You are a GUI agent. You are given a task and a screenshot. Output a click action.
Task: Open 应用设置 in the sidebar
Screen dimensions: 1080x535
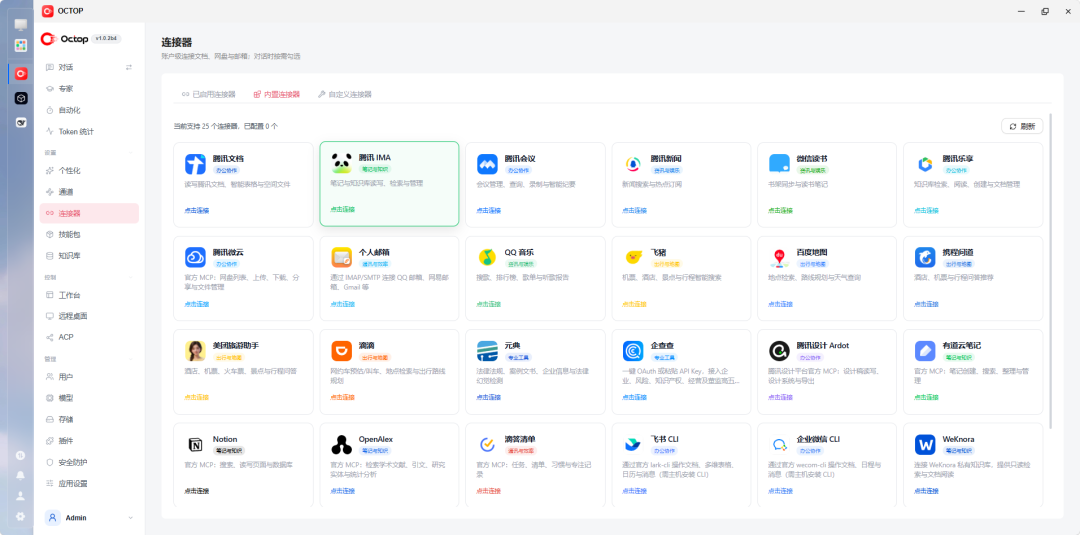click(90, 483)
